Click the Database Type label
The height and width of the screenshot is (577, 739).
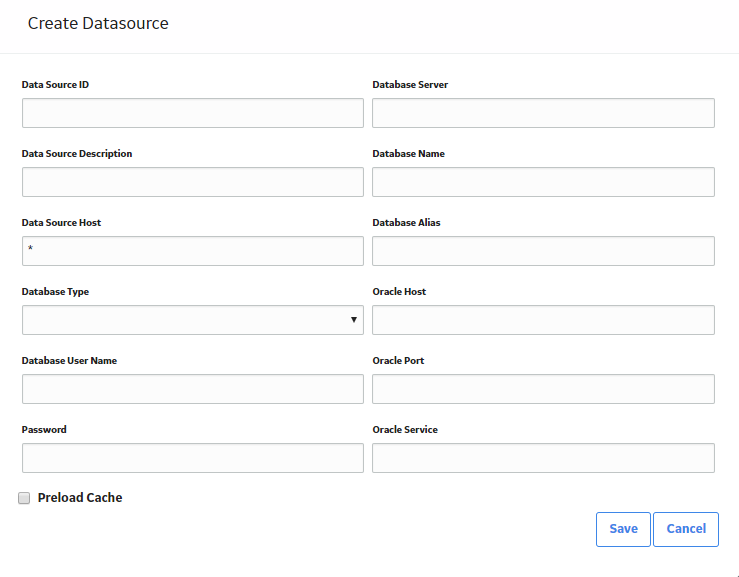coord(55,292)
